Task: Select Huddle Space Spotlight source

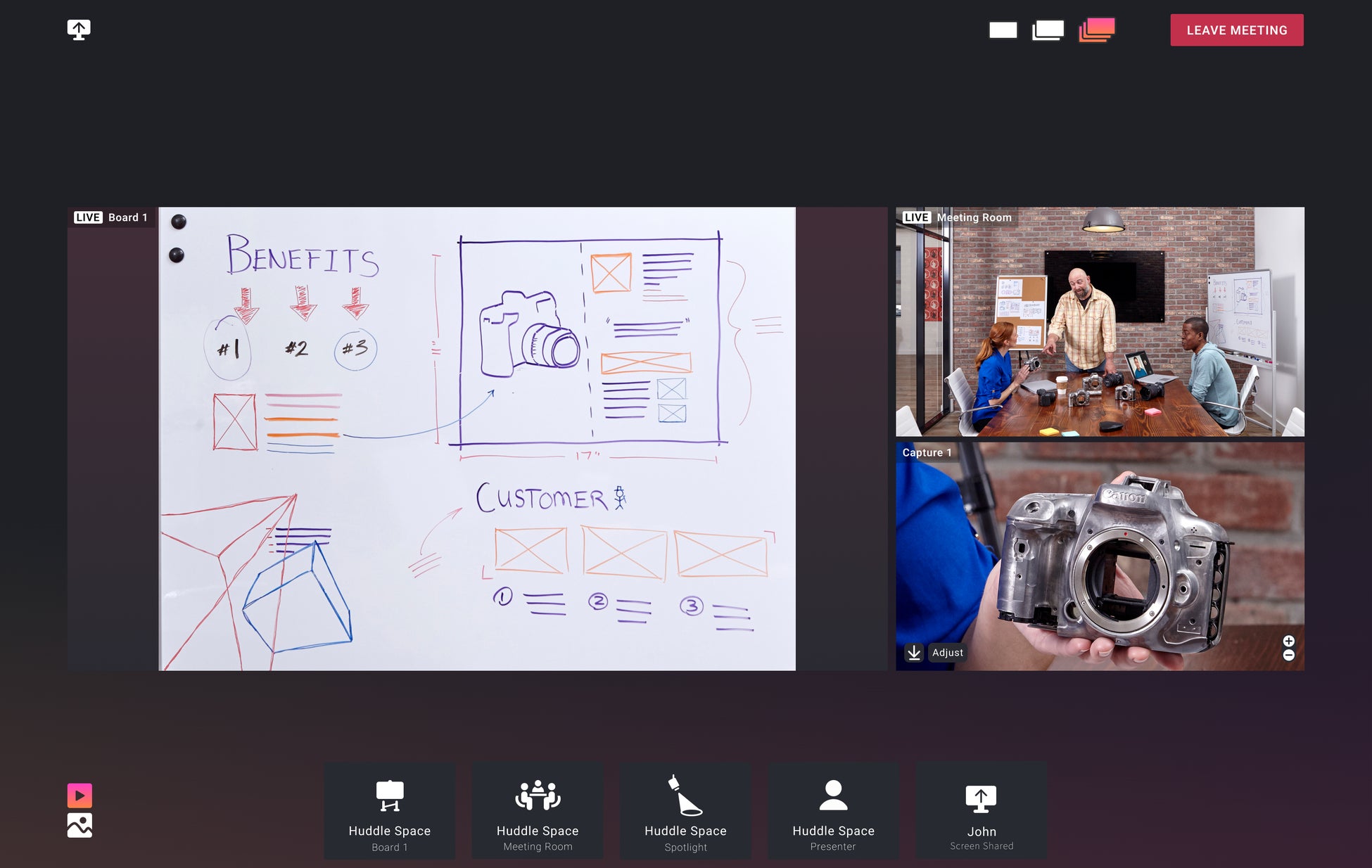Action: pos(685,811)
